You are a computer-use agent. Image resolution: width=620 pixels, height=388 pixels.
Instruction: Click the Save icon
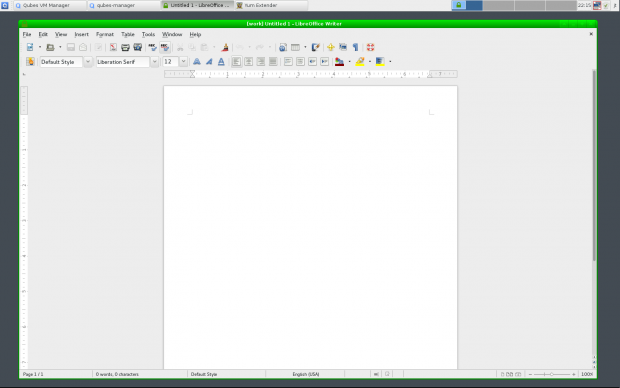pyautogui.click(x=71, y=47)
